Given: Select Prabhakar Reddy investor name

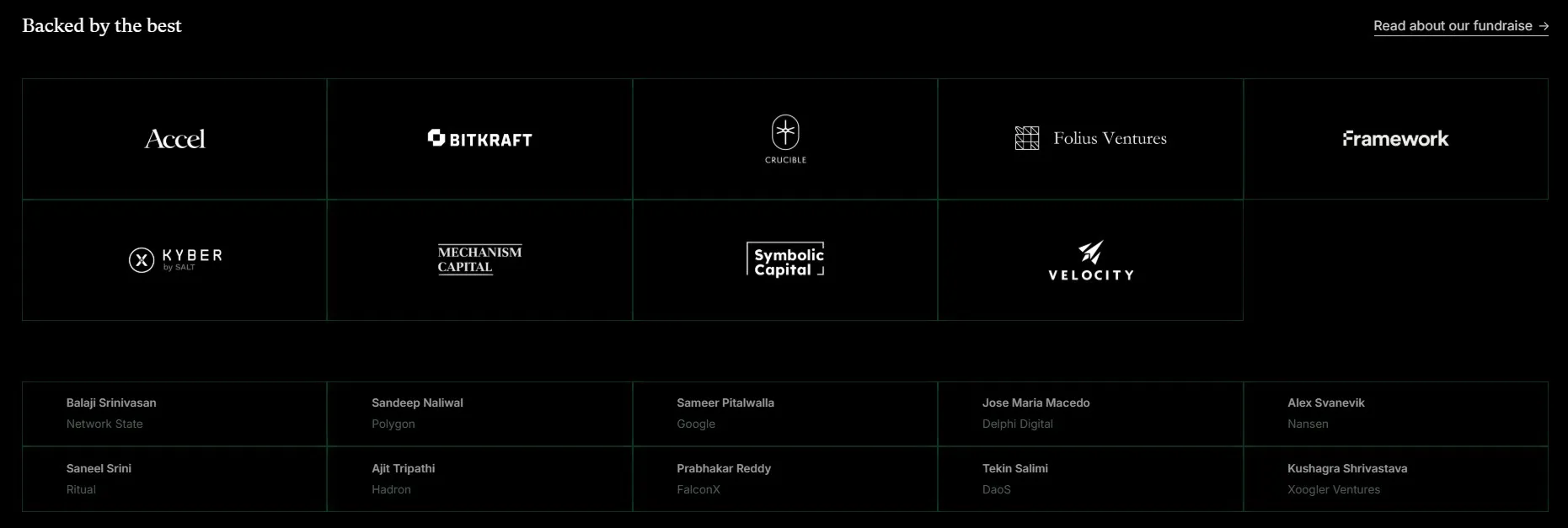Looking at the screenshot, I should [724, 468].
